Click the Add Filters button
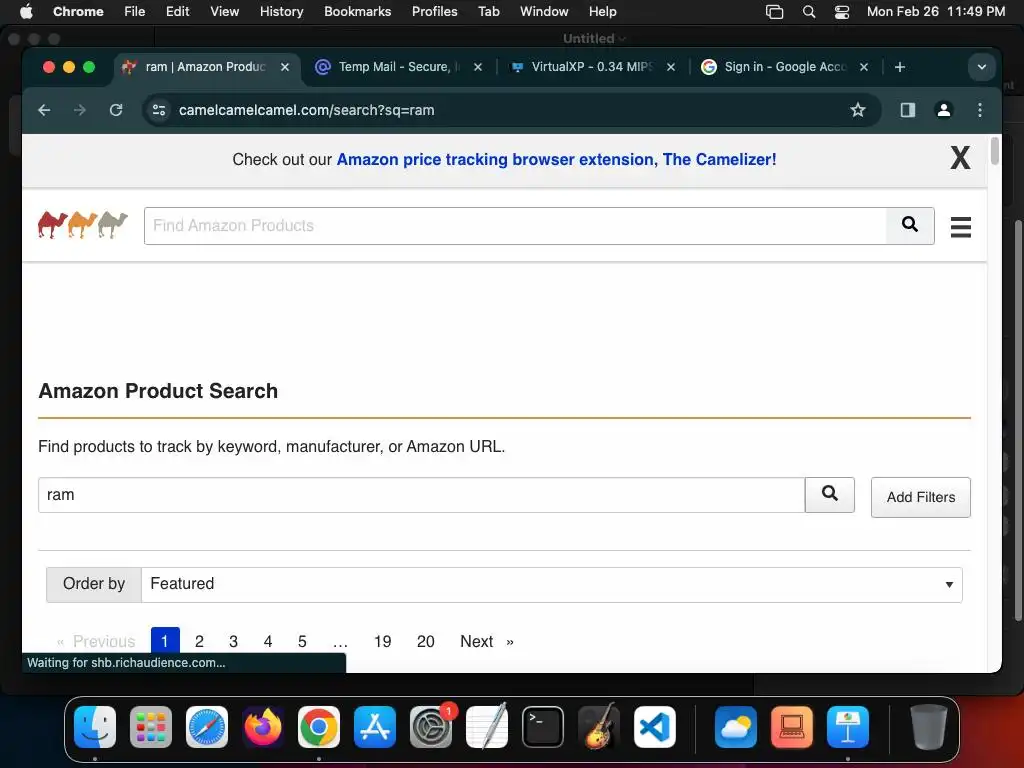Screen dimensions: 1024x768 (x=920, y=497)
